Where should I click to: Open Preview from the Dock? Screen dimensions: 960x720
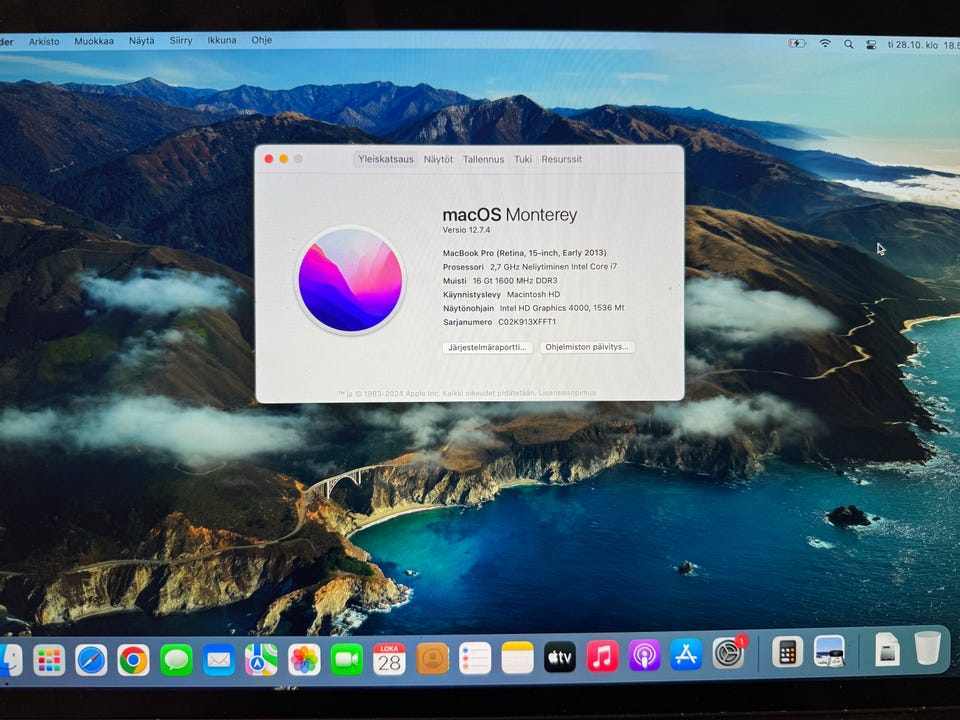[830, 651]
